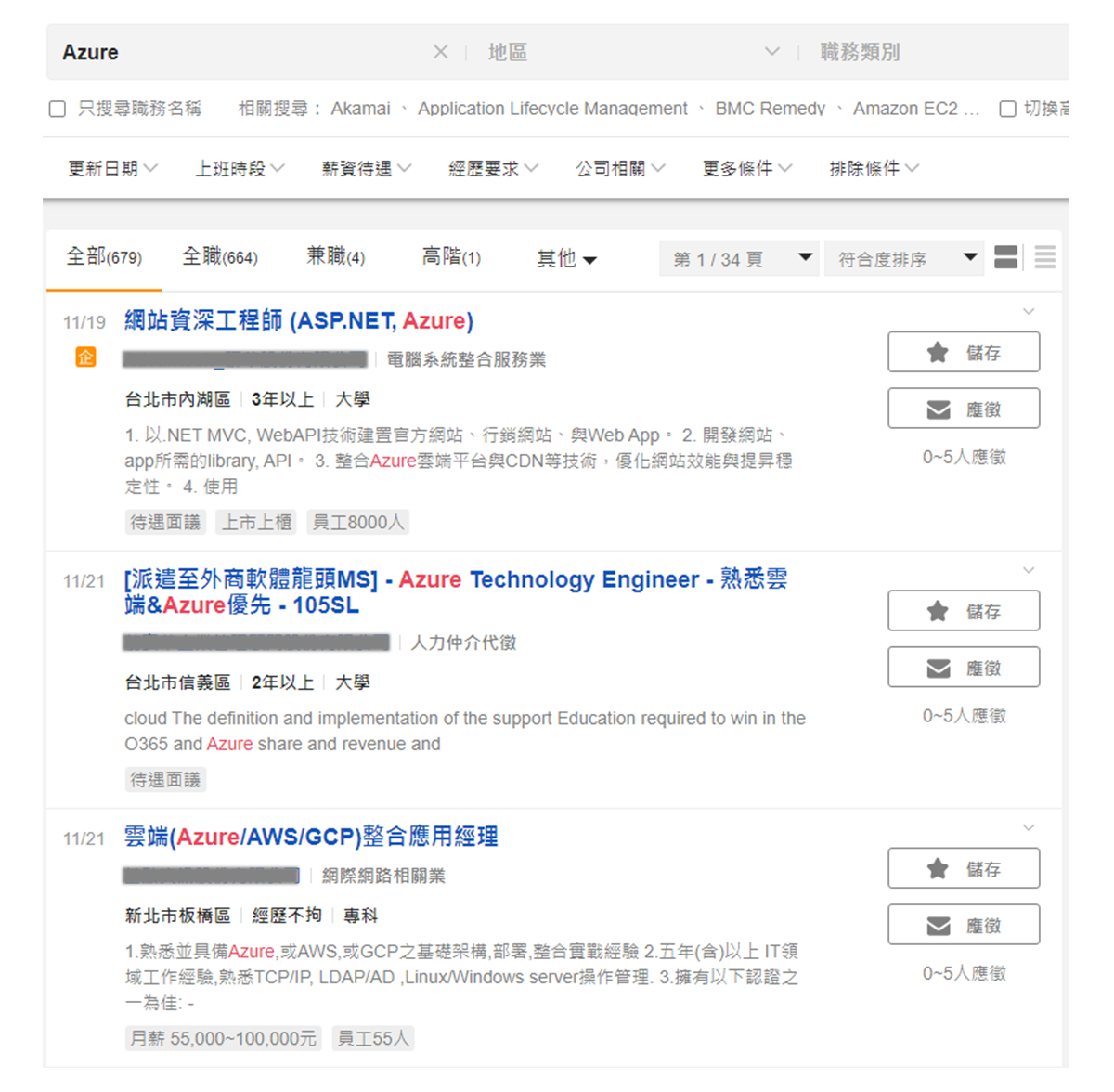Click the Akamai related search link

(360, 109)
